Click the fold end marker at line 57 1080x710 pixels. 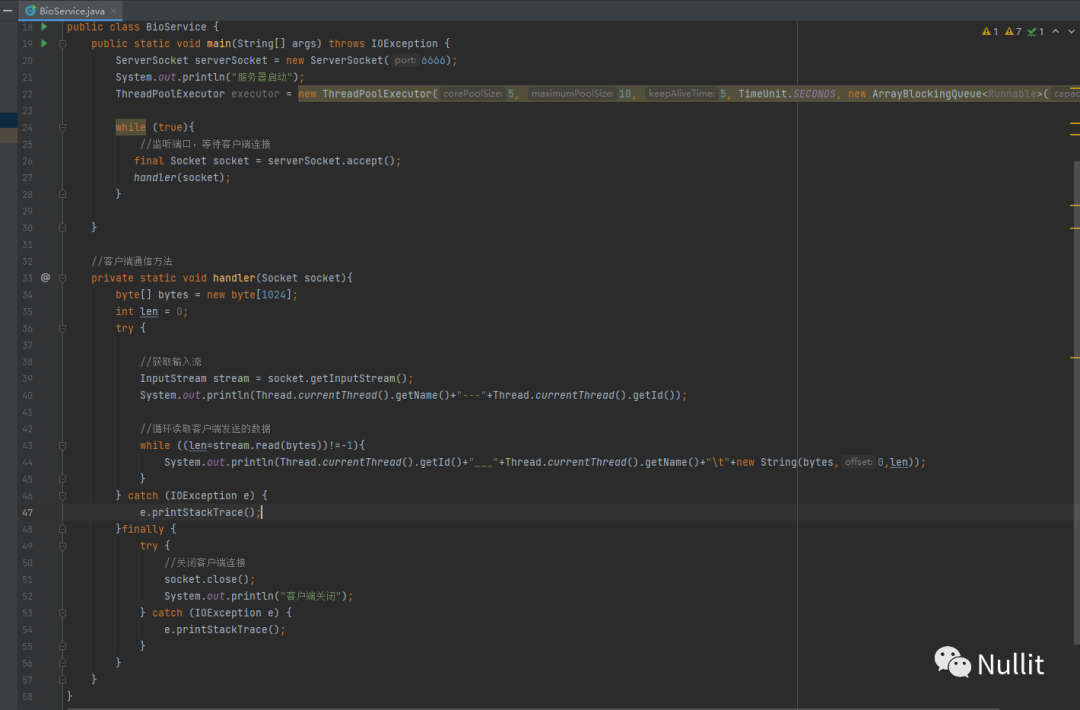coord(63,680)
